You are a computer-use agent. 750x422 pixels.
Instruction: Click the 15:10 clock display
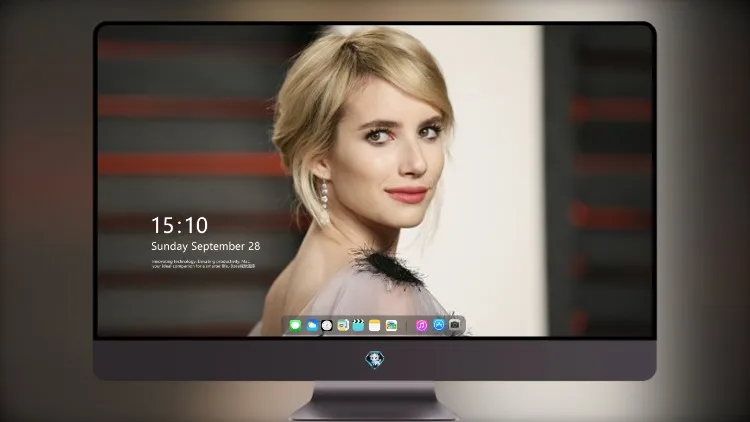tap(179, 225)
